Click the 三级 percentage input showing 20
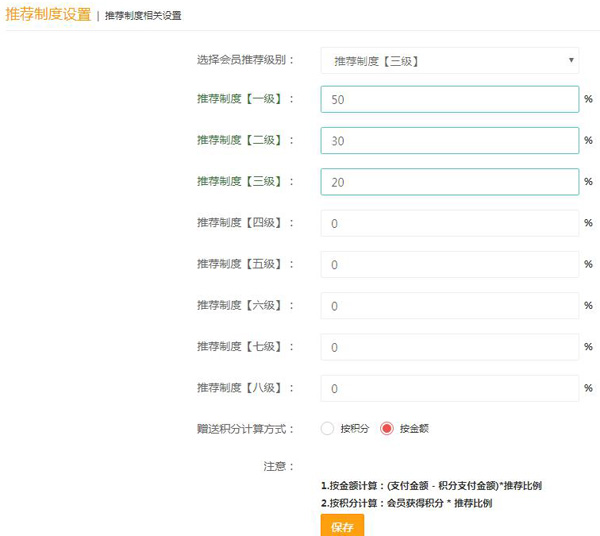 [449, 182]
